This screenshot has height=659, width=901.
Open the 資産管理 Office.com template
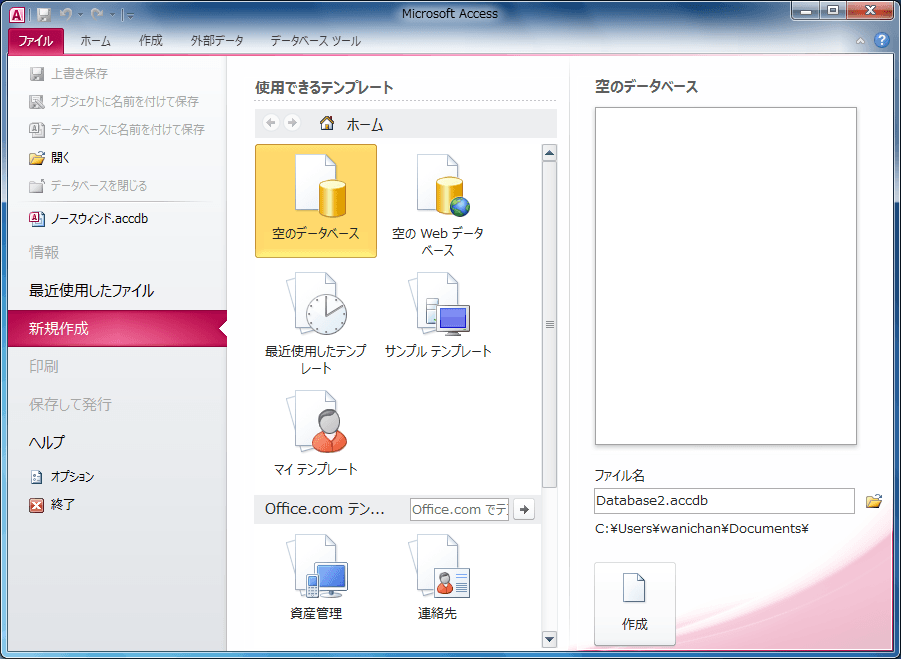point(316,578)
